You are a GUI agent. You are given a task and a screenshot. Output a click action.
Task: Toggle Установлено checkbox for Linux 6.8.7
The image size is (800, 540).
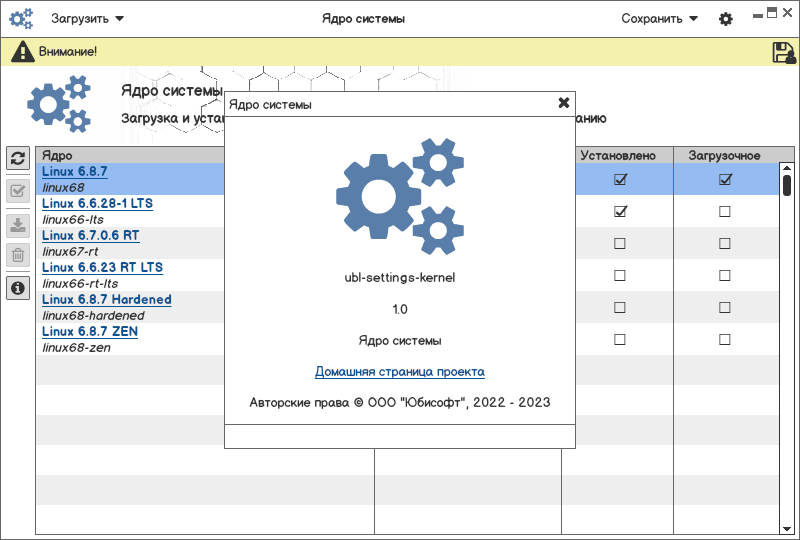(x=620, y=179)
